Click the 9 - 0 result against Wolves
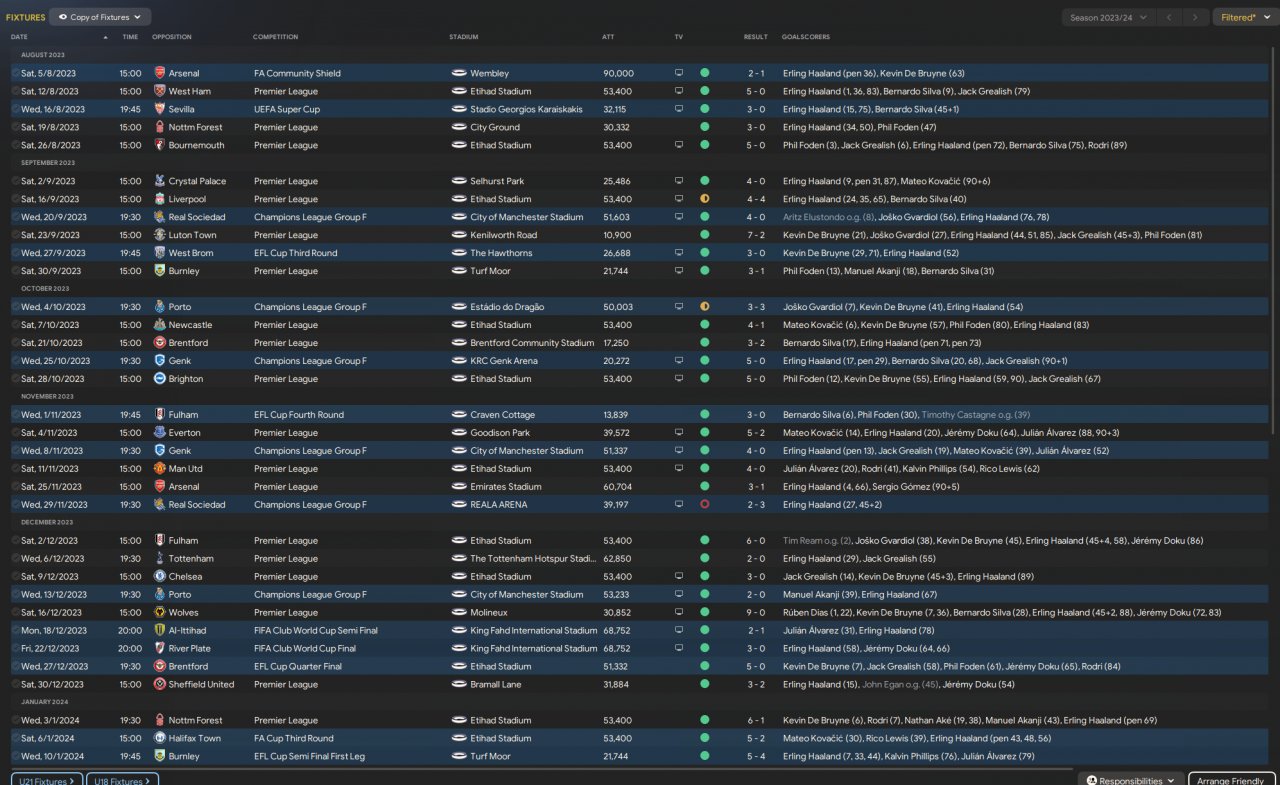 [x=756, y=613]
